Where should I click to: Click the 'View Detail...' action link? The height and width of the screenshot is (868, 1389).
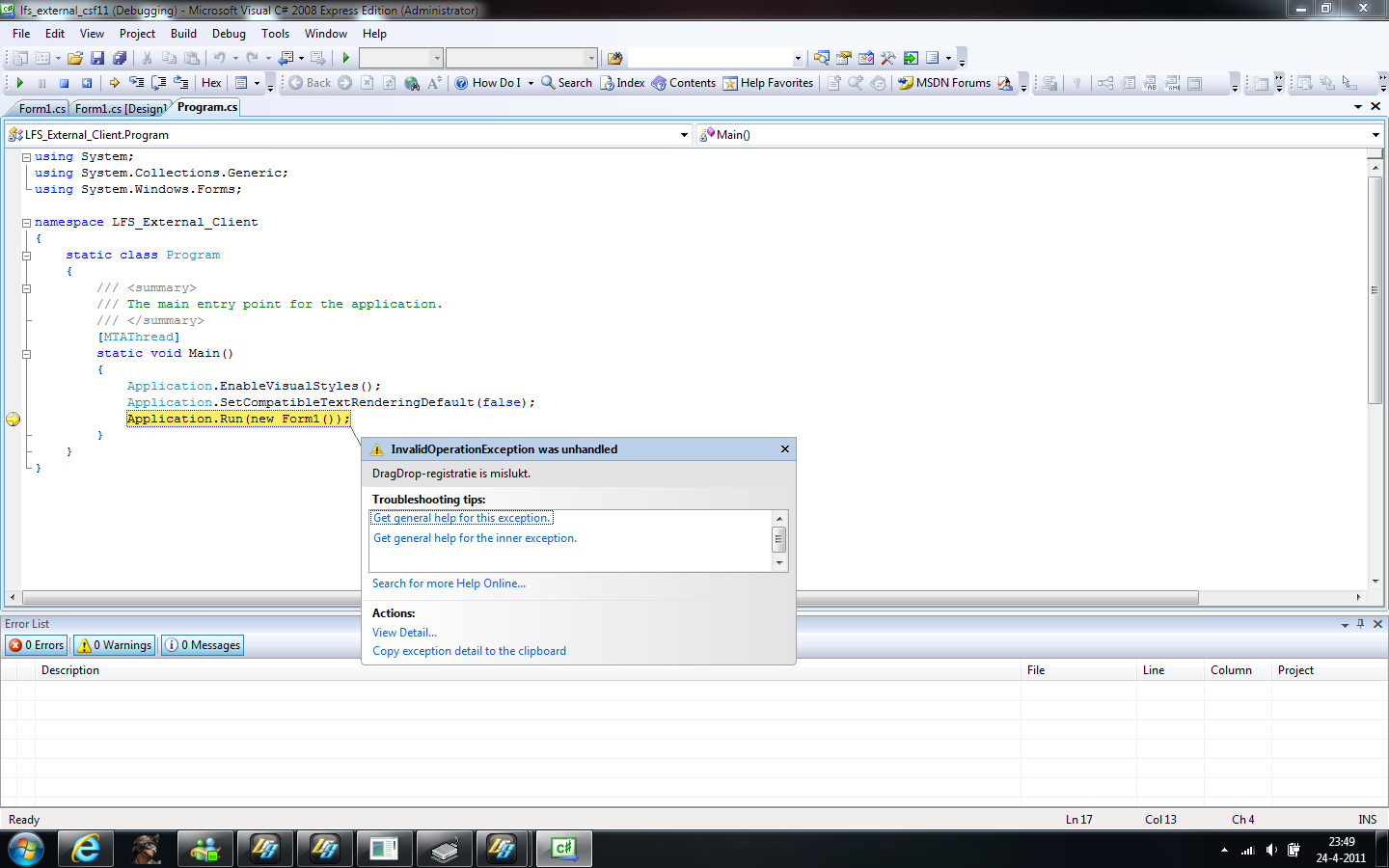404,633
